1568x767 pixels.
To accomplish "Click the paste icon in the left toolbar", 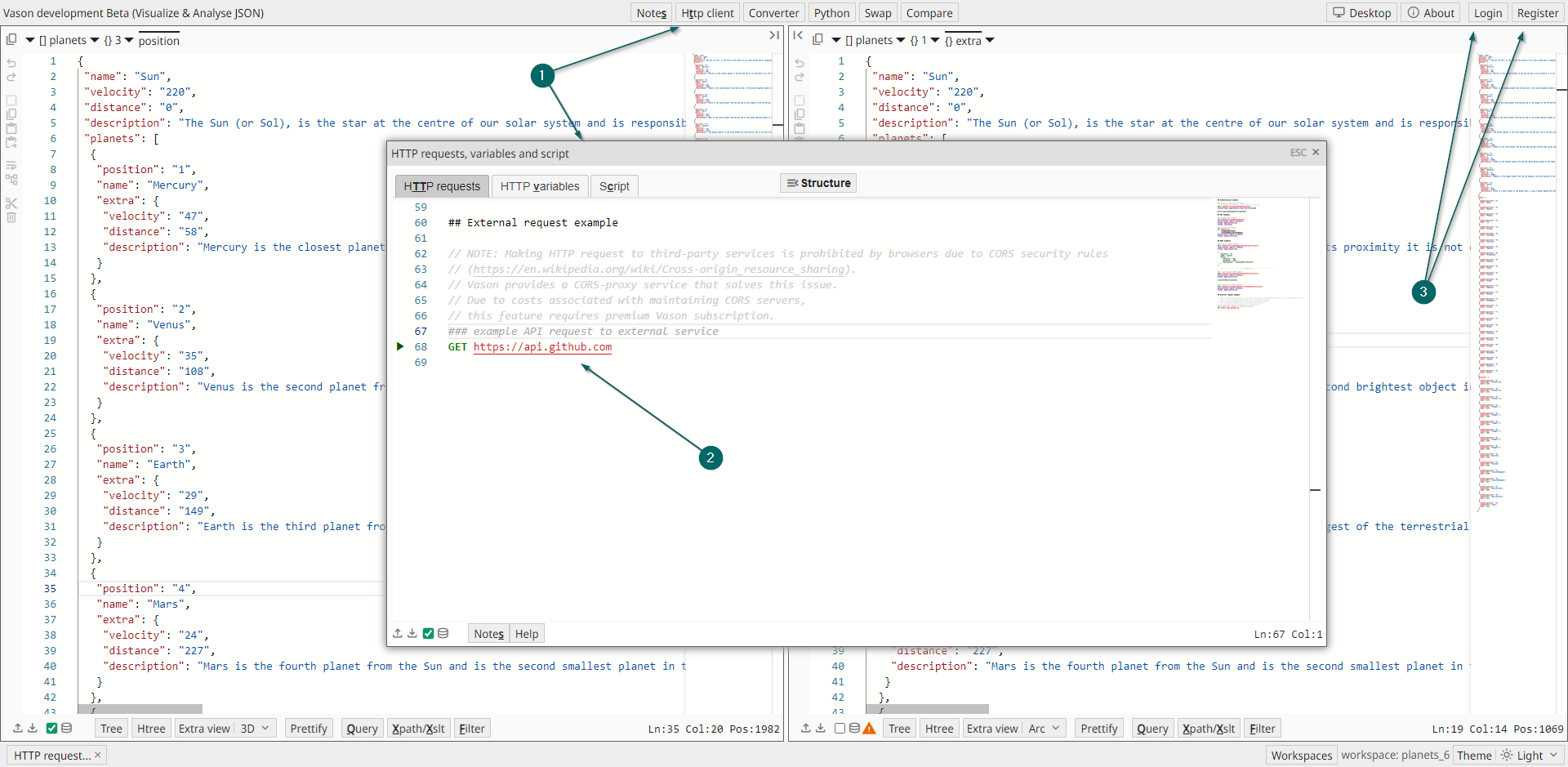I will point(11,128).
